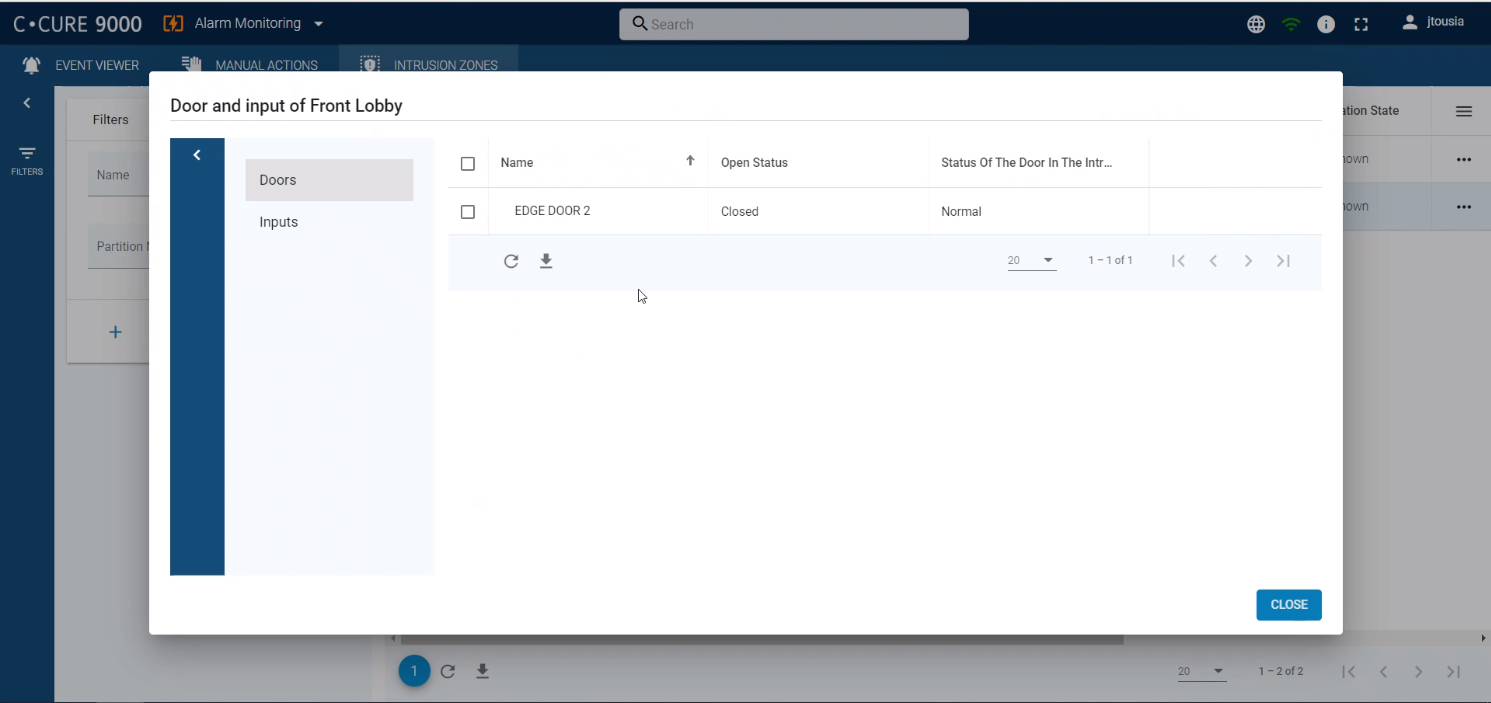Select the EDGE DOOR 2 checkbox

coord(468,211)
